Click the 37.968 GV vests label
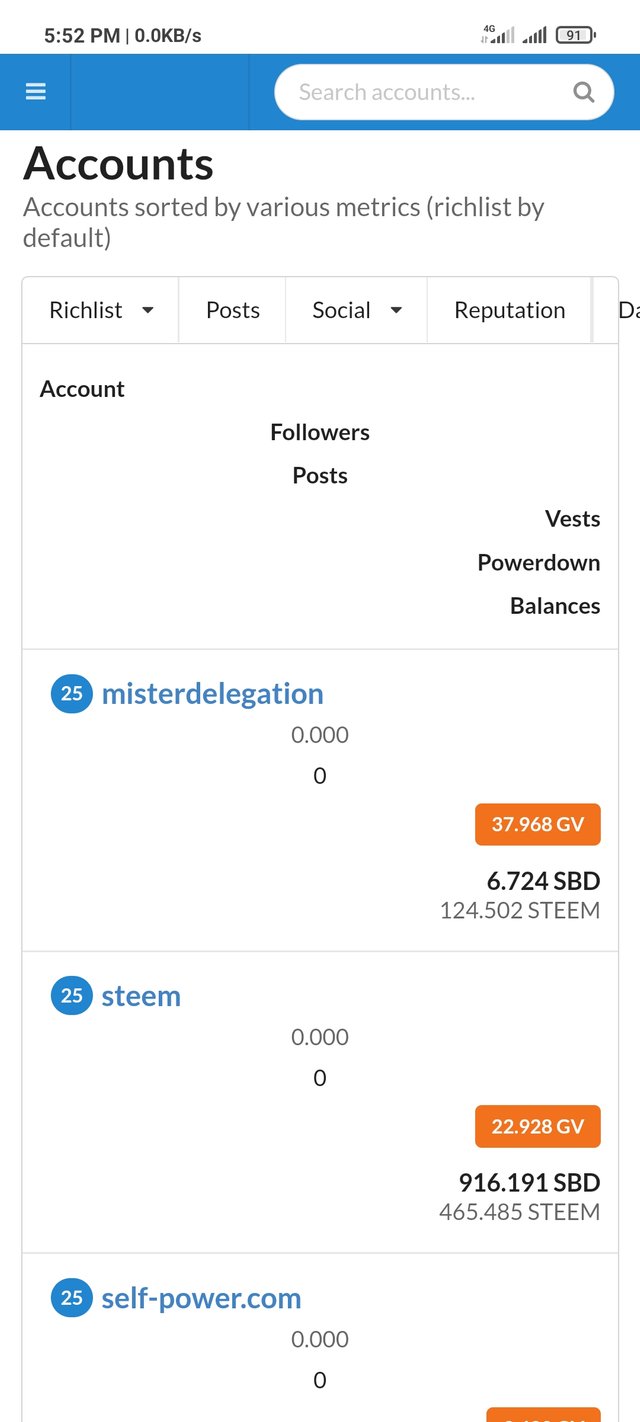 click(537, 825)
